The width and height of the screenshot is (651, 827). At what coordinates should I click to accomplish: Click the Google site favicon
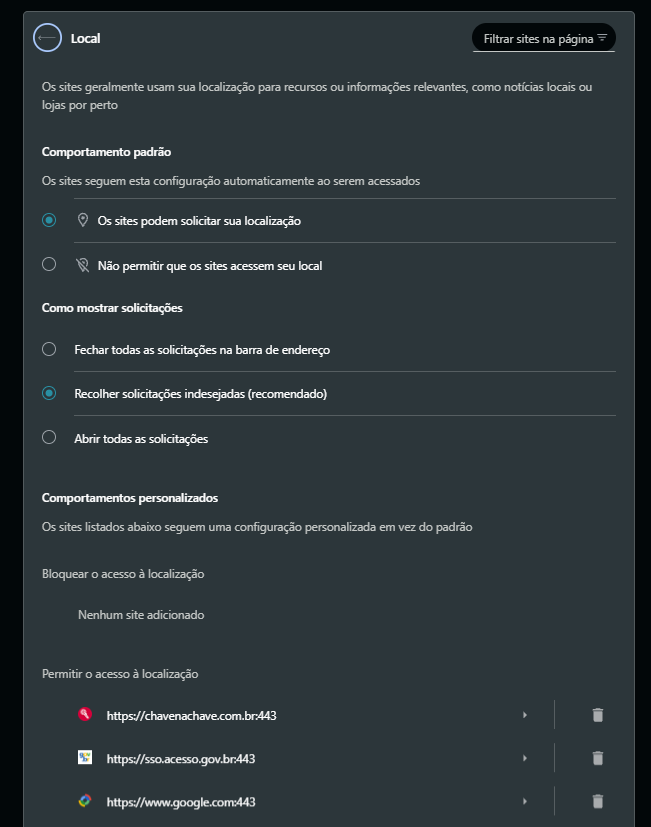85,801
